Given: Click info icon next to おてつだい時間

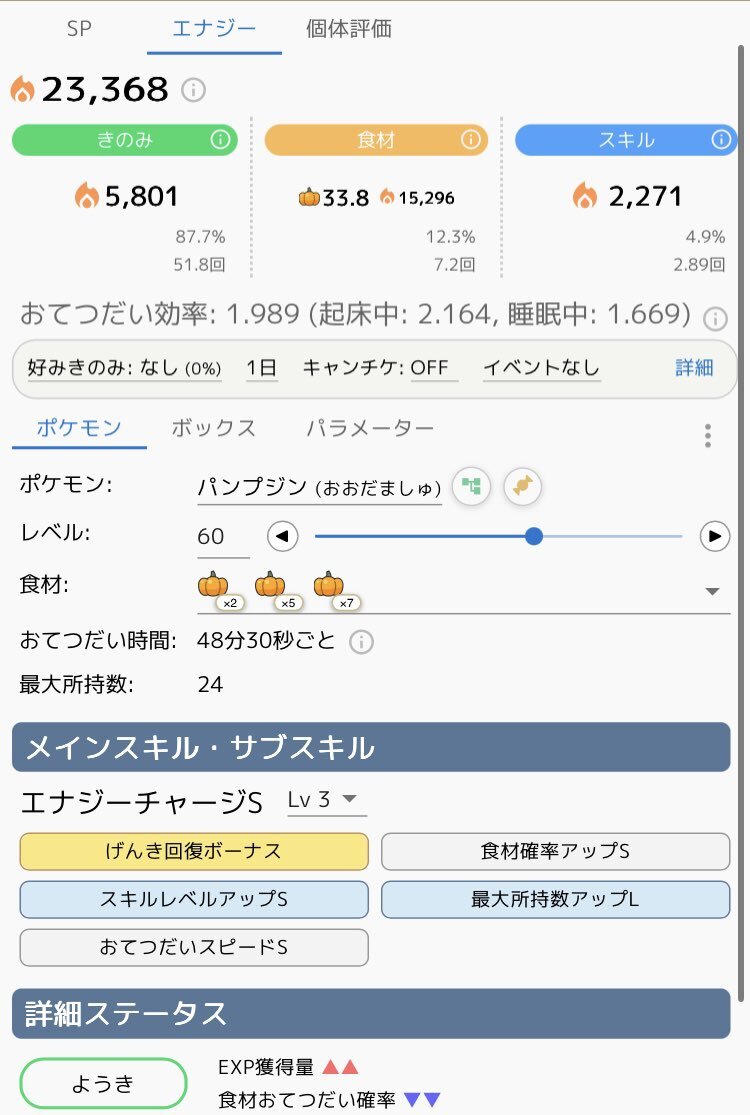Looking at the screenshot, I should 361,641.
